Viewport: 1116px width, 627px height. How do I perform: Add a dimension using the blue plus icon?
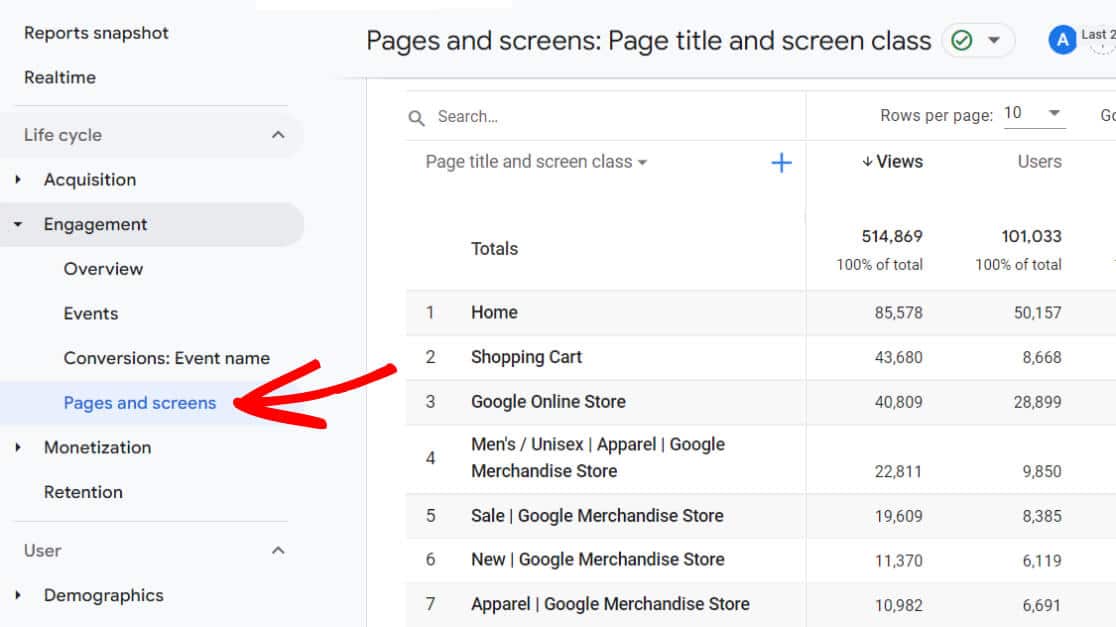click(781, 162)
